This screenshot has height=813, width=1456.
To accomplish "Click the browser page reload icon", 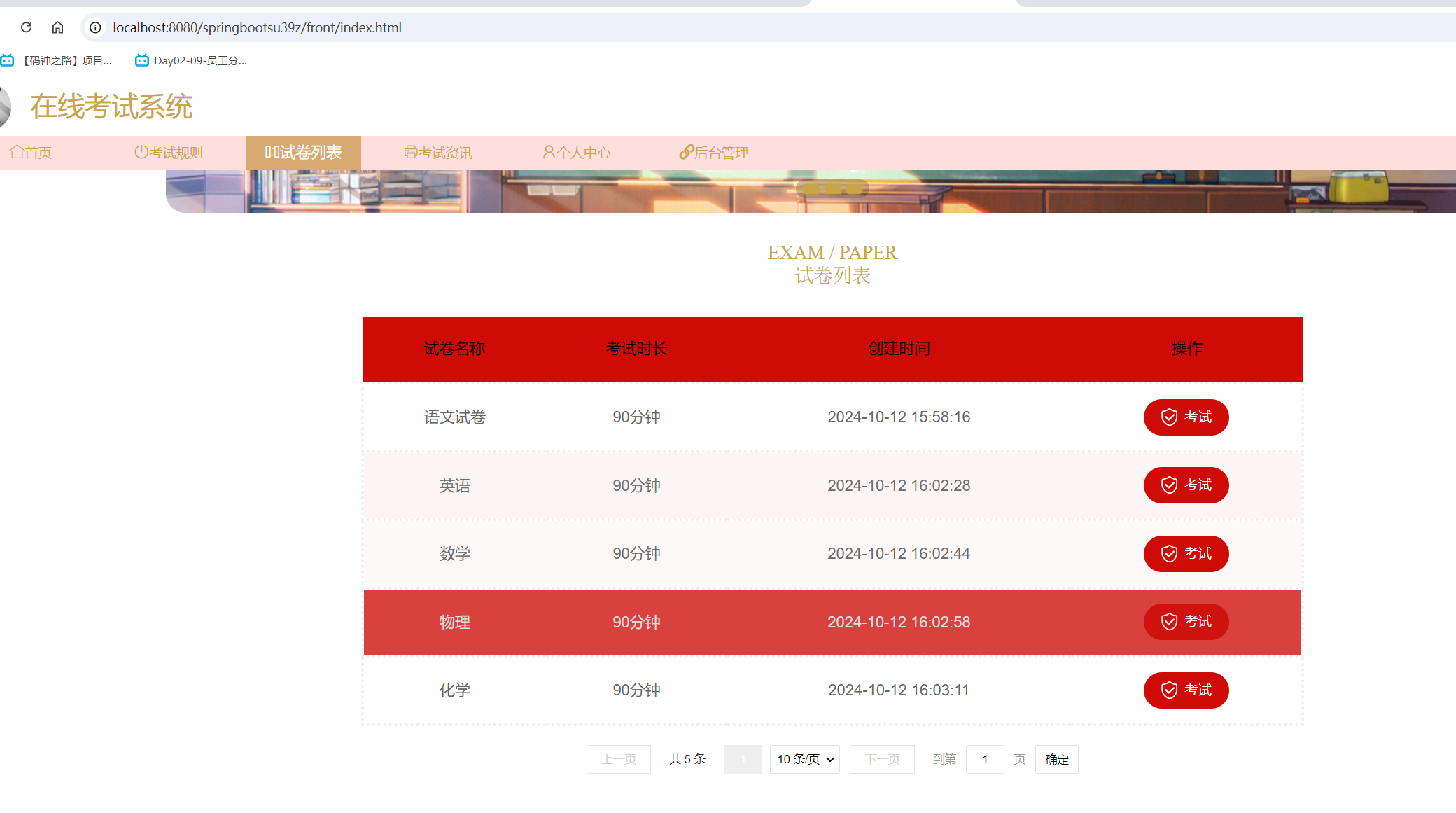I will 27,28.
